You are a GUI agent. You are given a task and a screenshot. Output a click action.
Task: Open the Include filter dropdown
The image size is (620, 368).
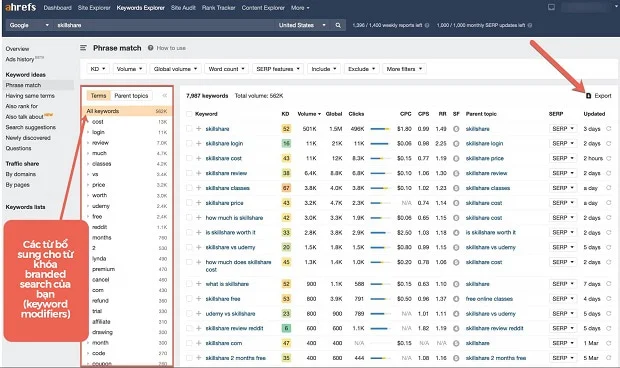pyautogui.click(x=324, y=69)
